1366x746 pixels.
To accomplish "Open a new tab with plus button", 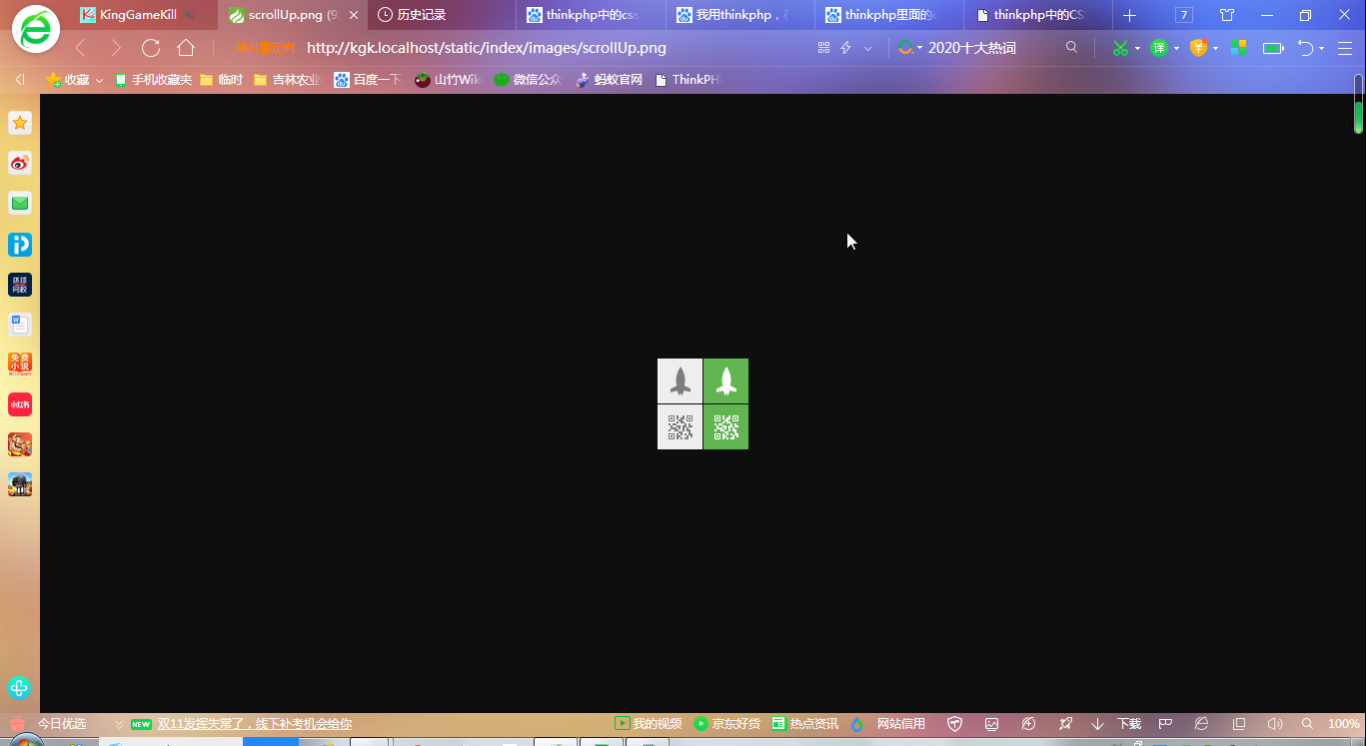I will click(1129, 15).
